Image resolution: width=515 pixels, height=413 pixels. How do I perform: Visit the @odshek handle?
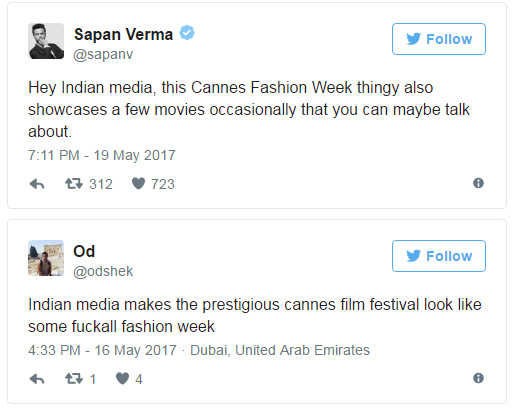tap(103, 271)
